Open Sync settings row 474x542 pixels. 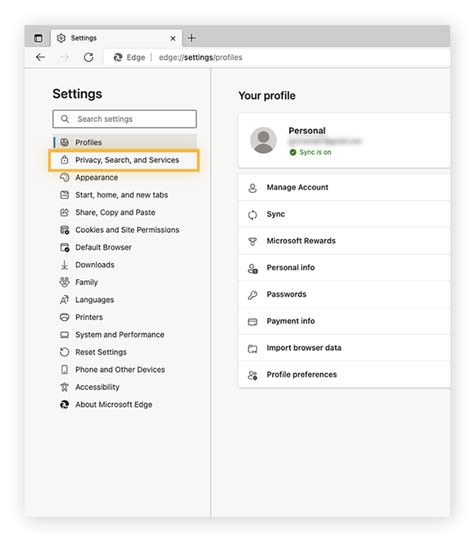(344, 214)
